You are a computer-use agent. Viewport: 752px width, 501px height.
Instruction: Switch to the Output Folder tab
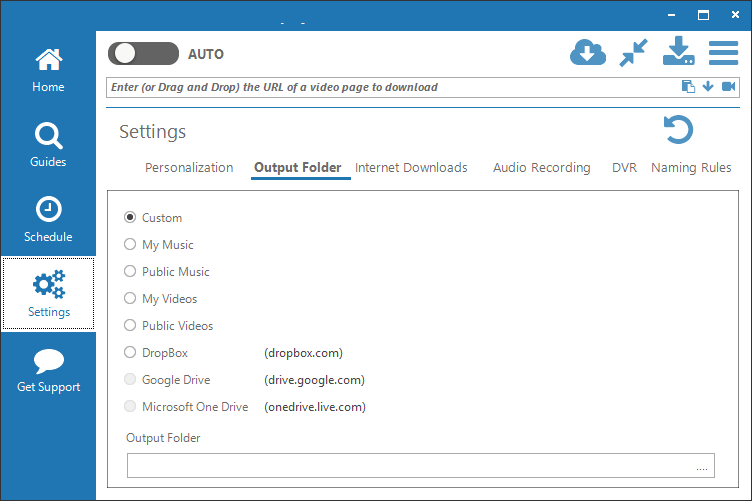pos(298,167)
